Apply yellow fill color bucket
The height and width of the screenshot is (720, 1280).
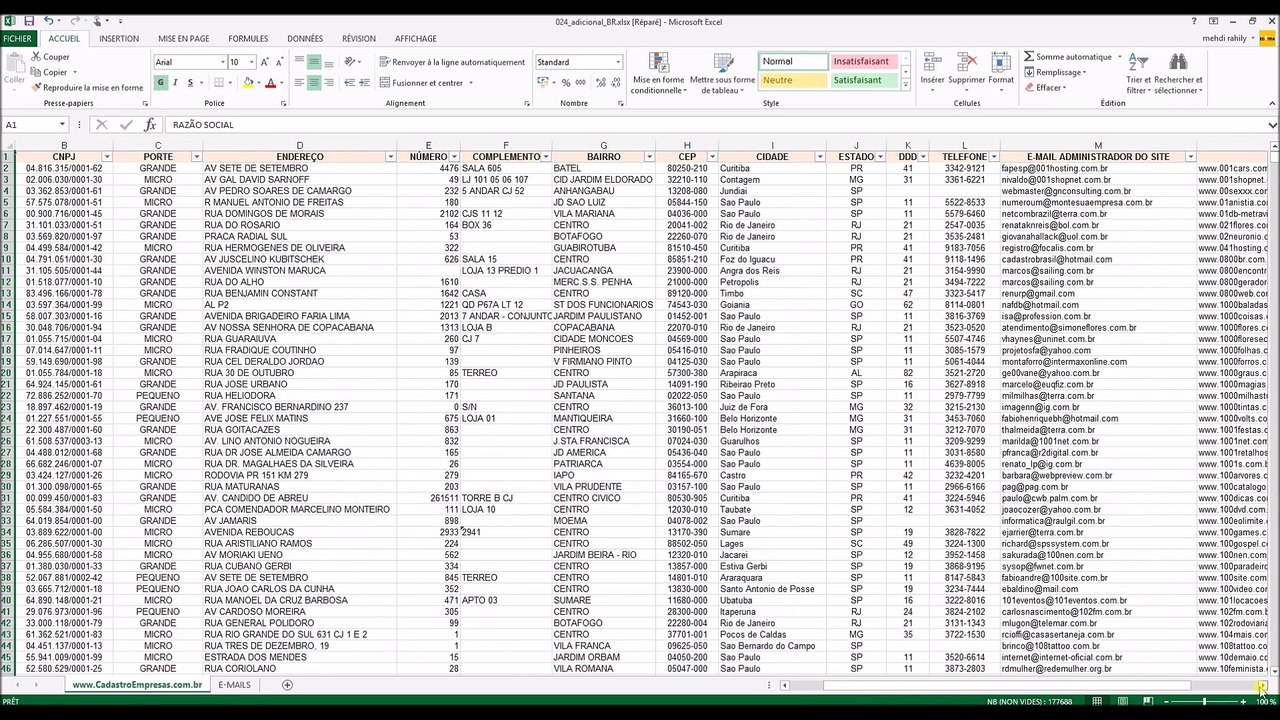(x=248, y=83)
